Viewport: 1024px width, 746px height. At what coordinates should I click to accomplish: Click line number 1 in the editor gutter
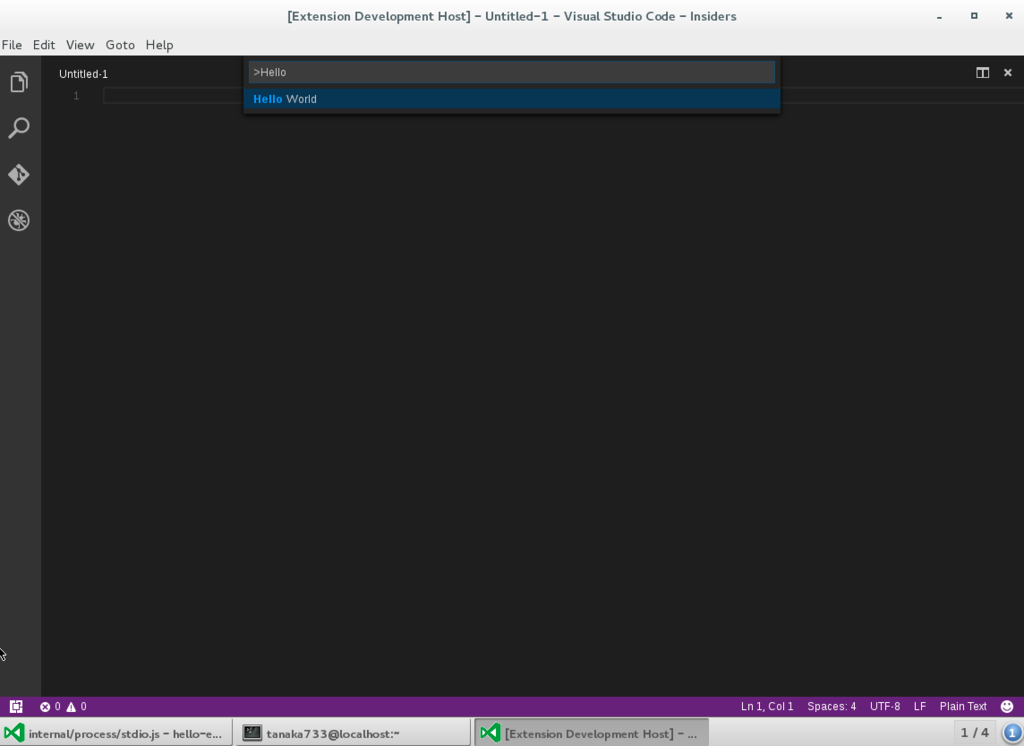click(76, 96)
